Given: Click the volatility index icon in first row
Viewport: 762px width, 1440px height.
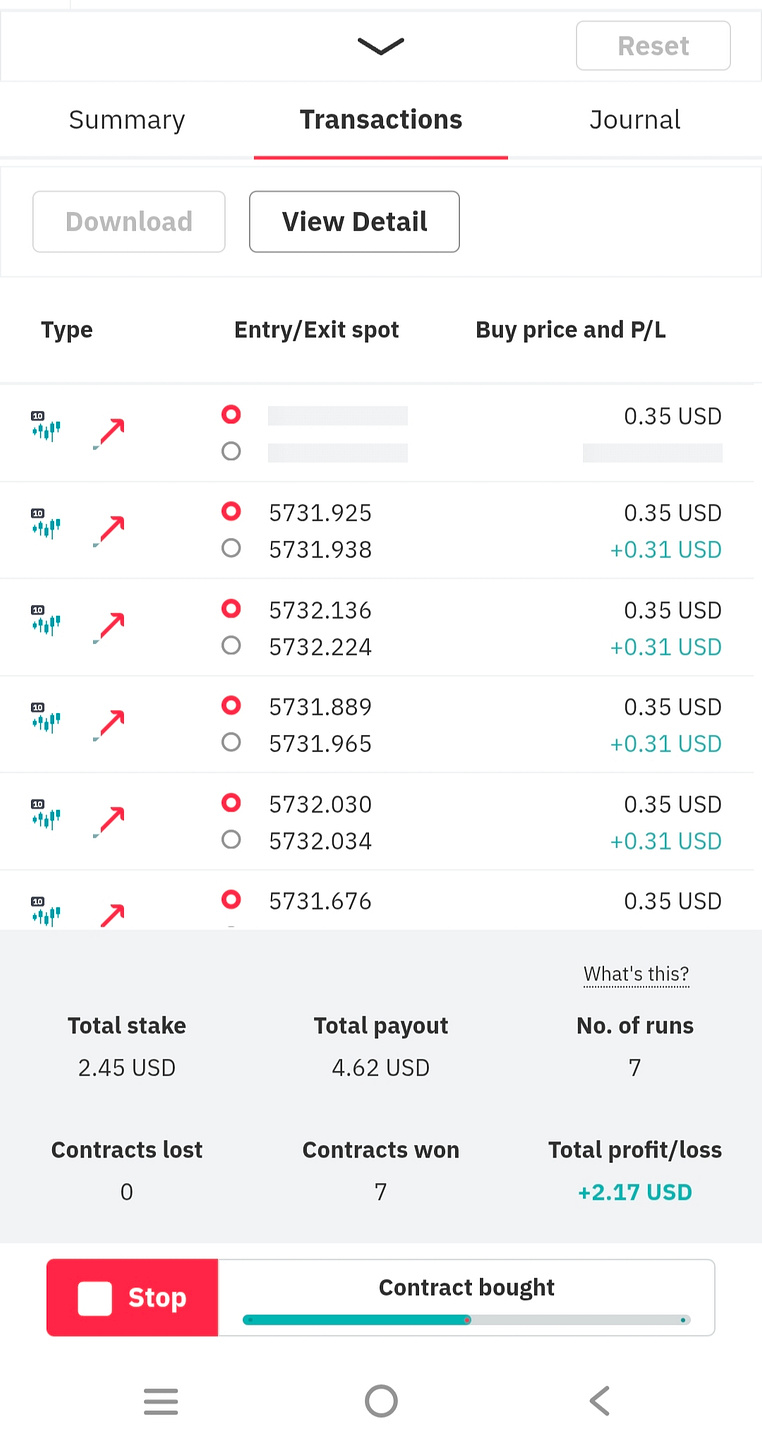Looking at the screenshot, I should (46, 427).
